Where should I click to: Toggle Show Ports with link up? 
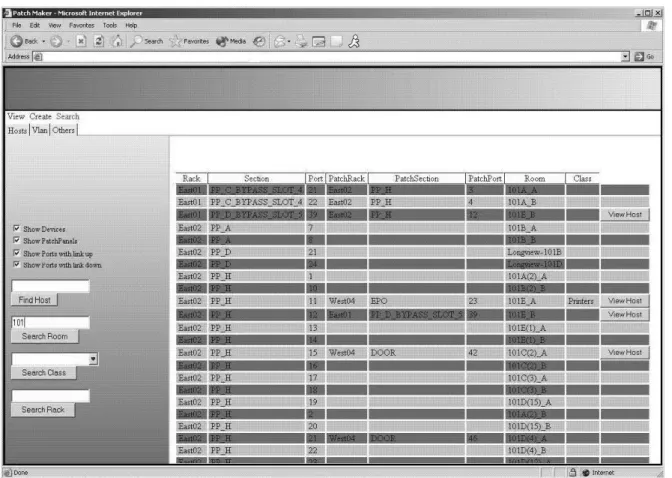[17, 253]
